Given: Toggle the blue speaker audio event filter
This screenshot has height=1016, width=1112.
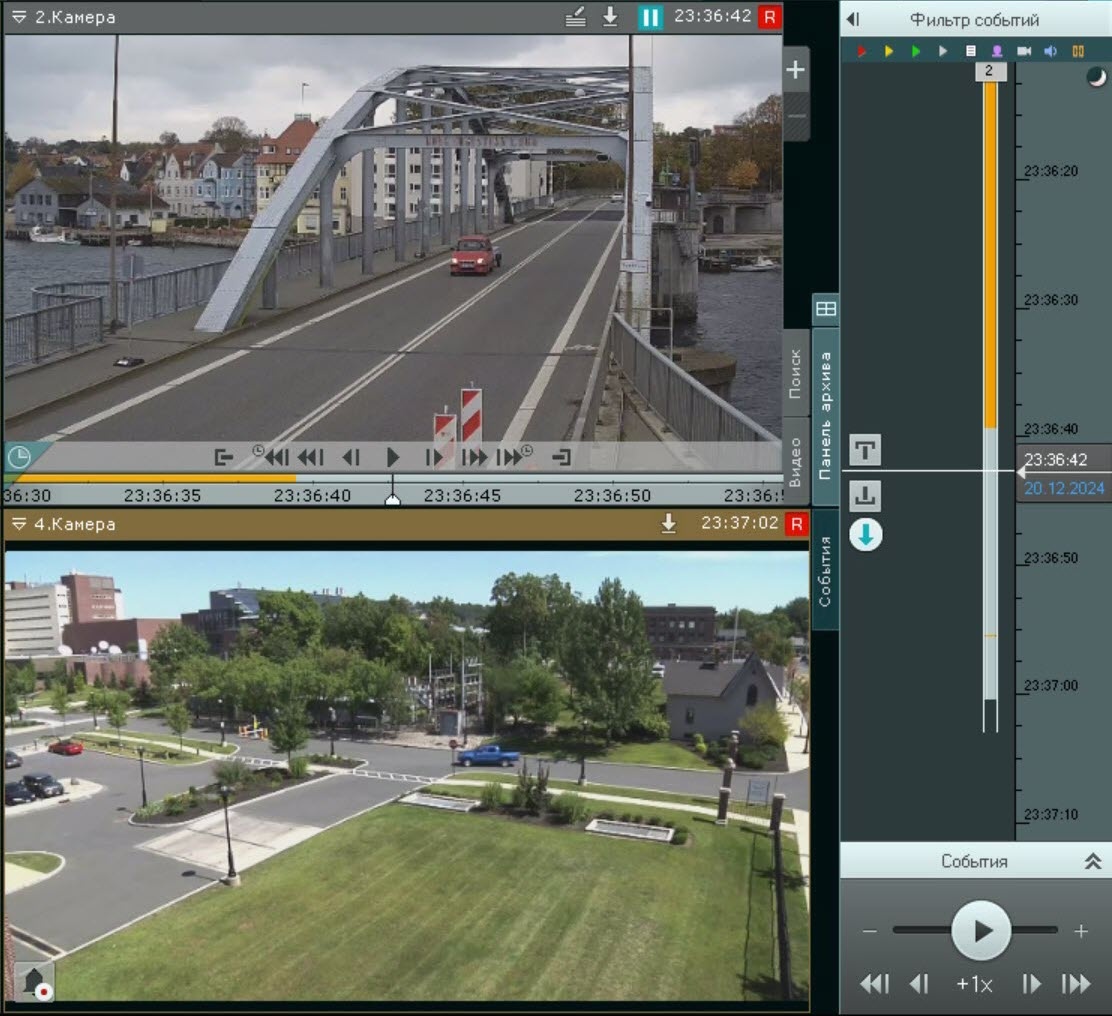Looking at the screenshot, I should coord(1051,50).
